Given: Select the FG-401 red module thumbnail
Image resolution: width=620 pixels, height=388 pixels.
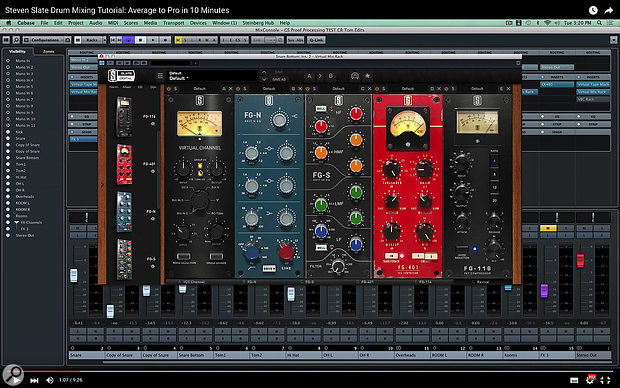Looking at the screenshot, I should coord(124,165).
